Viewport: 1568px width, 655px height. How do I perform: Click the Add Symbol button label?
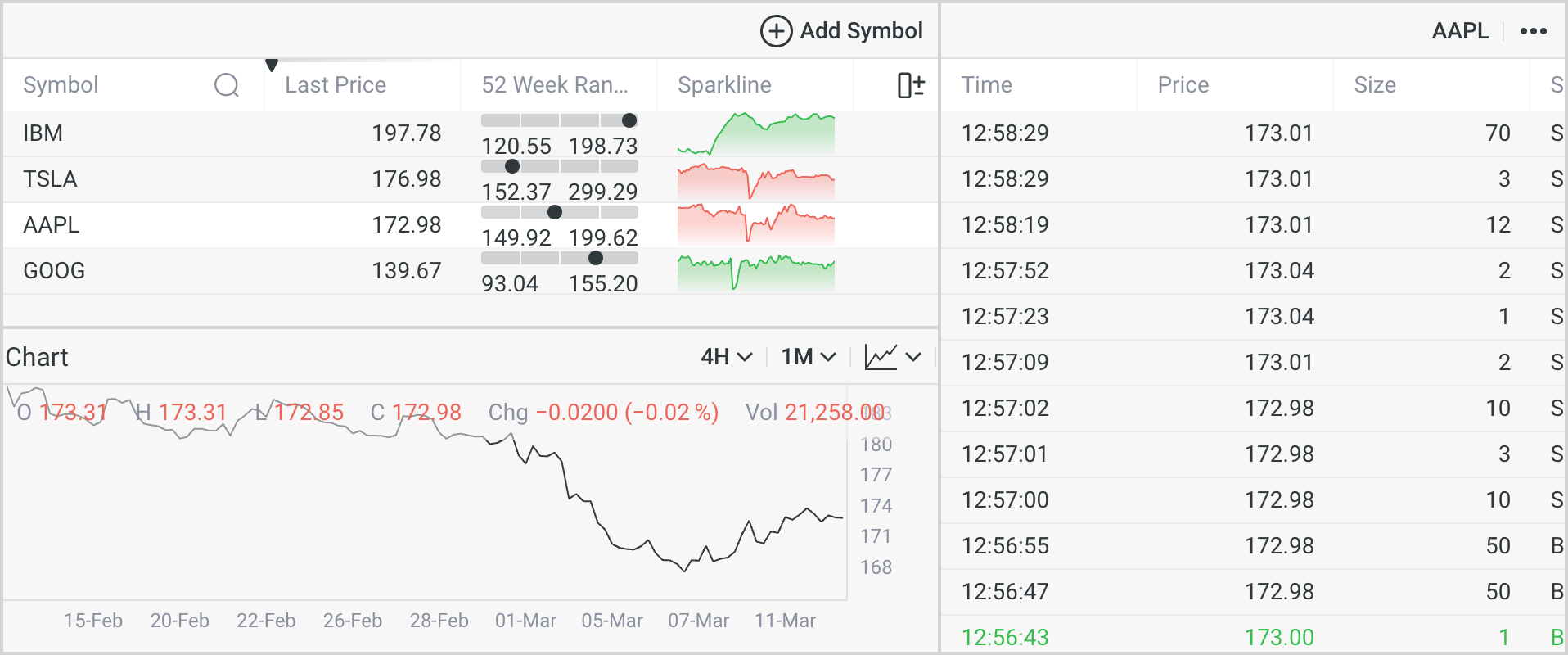pos(861,31)
